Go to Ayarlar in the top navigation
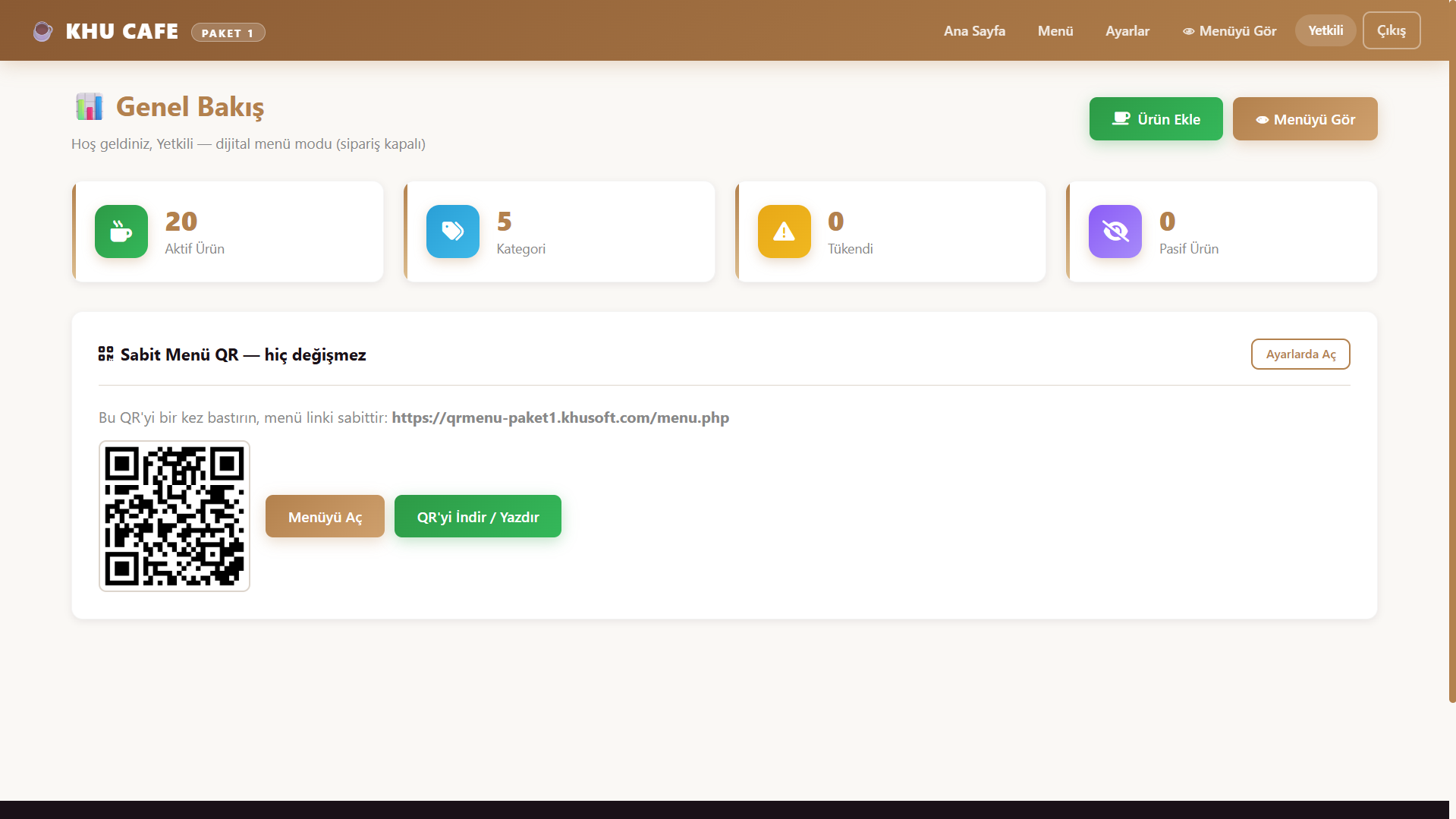Viewport: 1456px width, 819px height. click(x=1127, y=31)
